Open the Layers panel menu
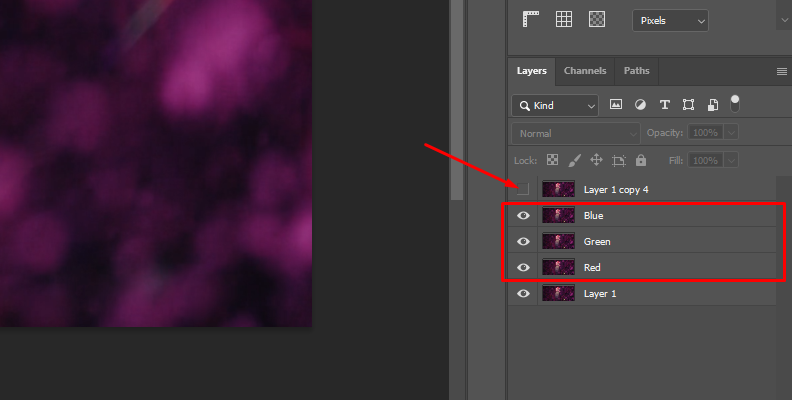The image size is (792, 400). click(781, 72)
